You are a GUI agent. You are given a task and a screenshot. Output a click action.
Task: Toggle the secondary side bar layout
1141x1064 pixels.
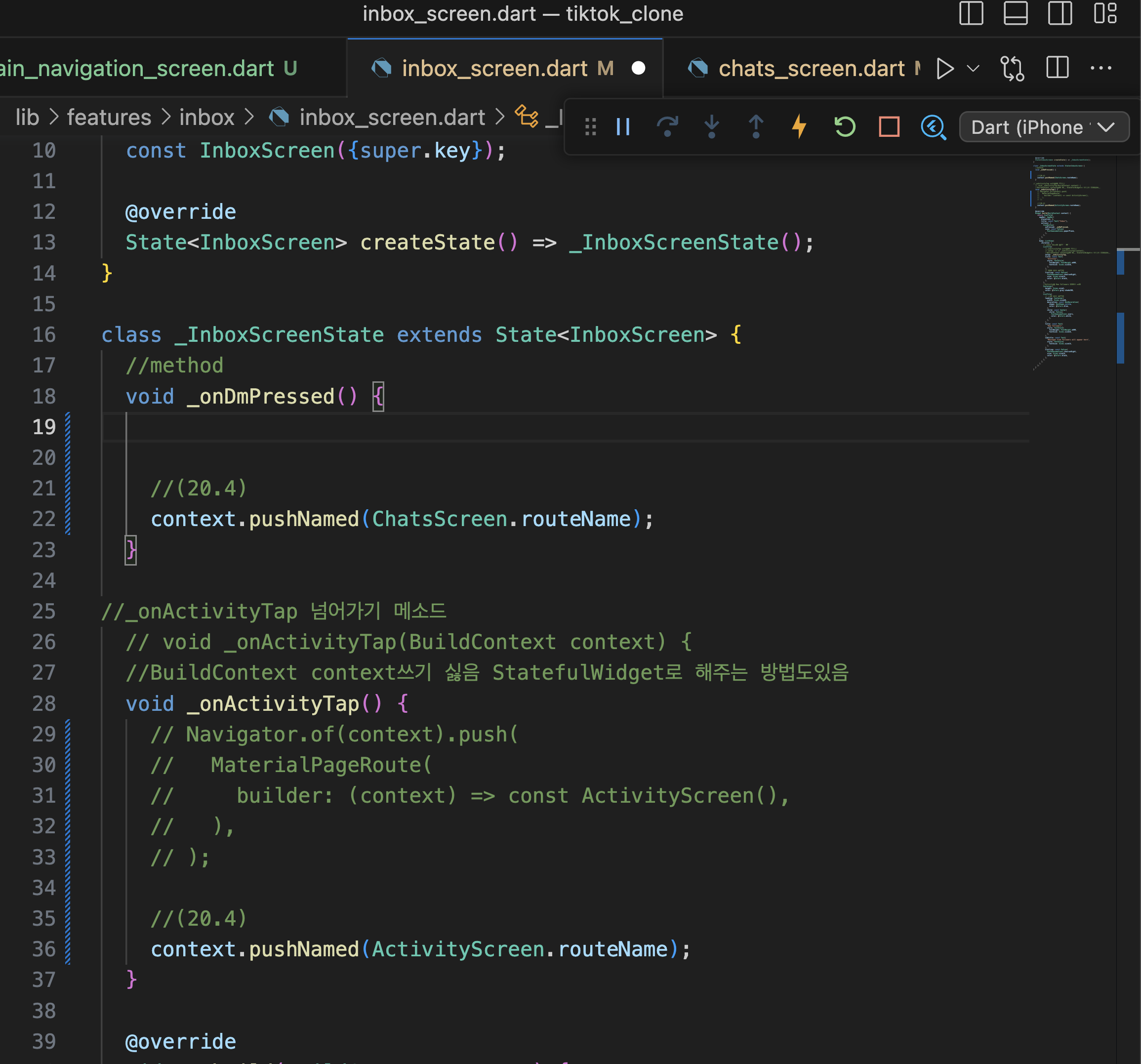point(1059,13)
